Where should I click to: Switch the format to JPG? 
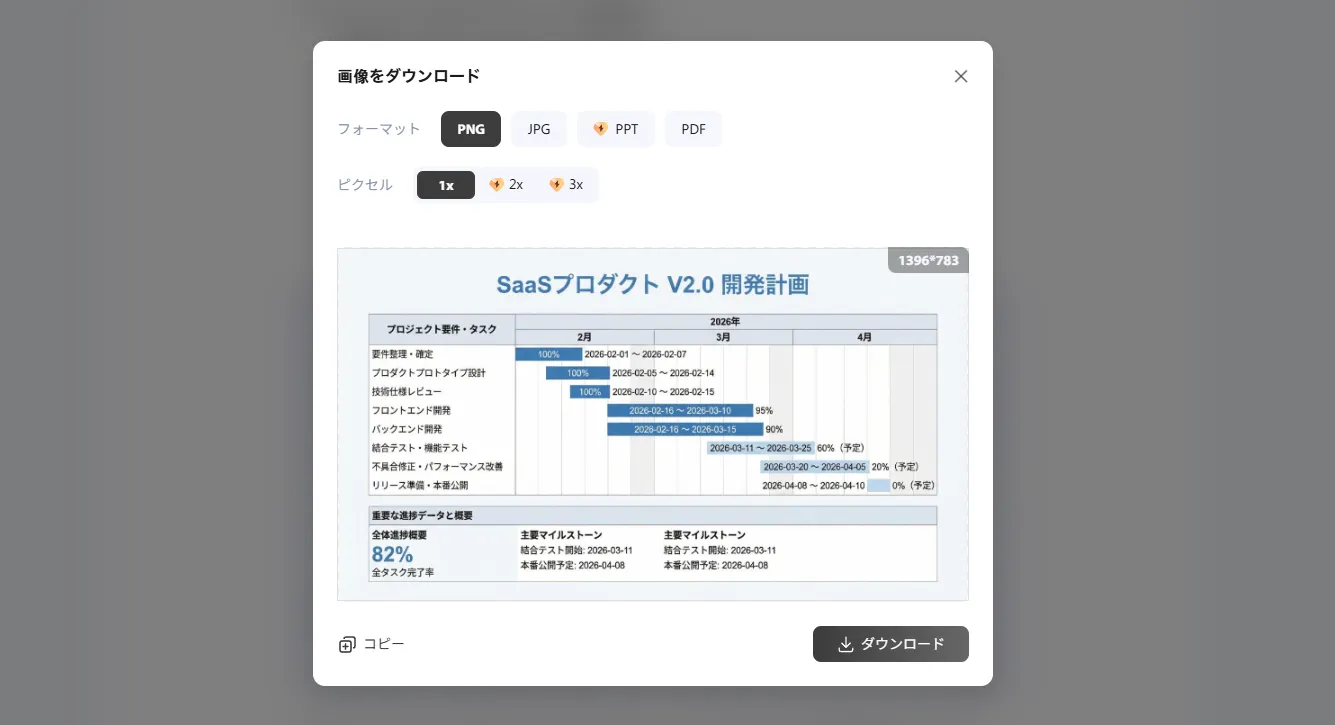pos(539,129)
